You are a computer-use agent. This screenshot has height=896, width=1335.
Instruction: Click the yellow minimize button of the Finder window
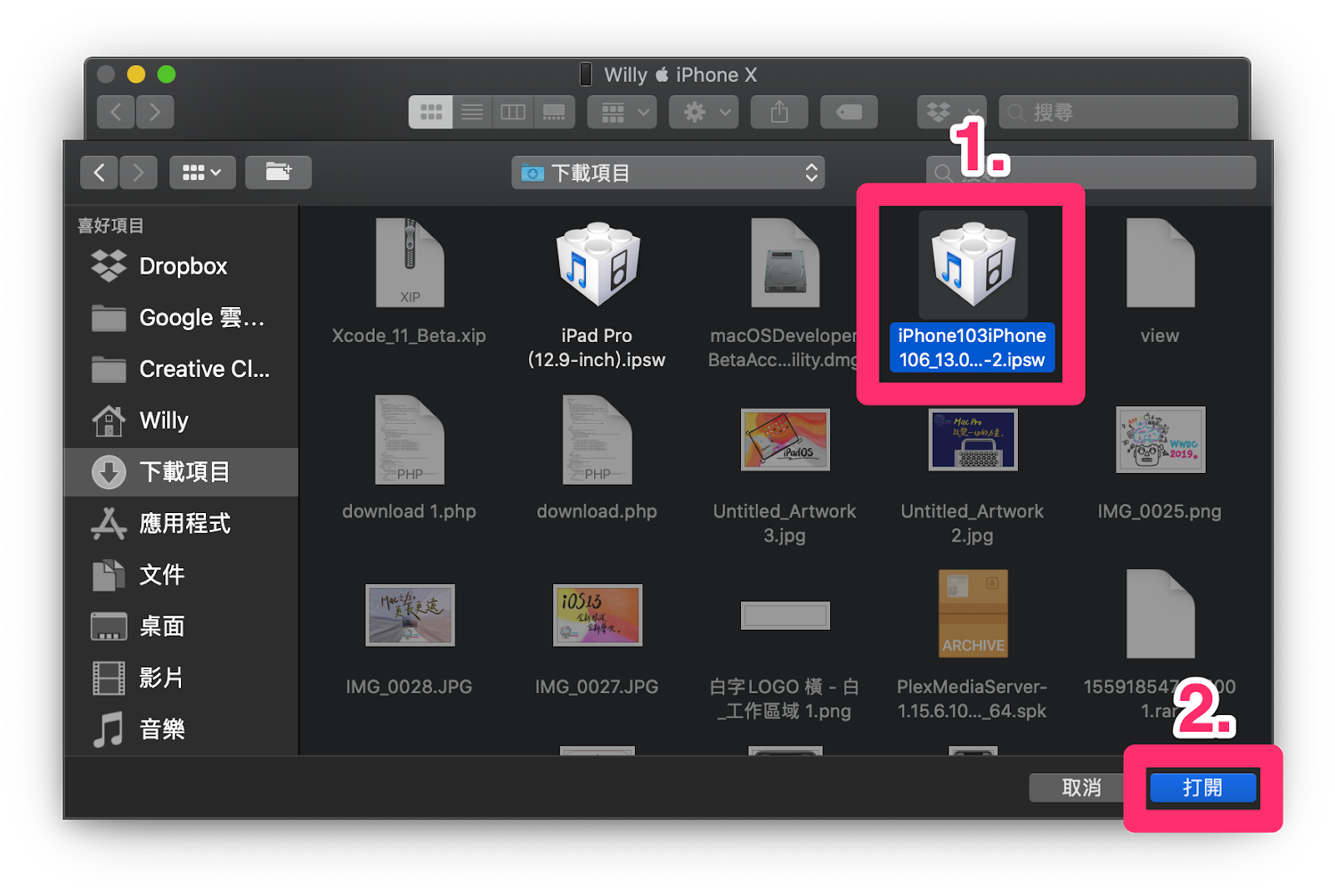tap(136, 74)
